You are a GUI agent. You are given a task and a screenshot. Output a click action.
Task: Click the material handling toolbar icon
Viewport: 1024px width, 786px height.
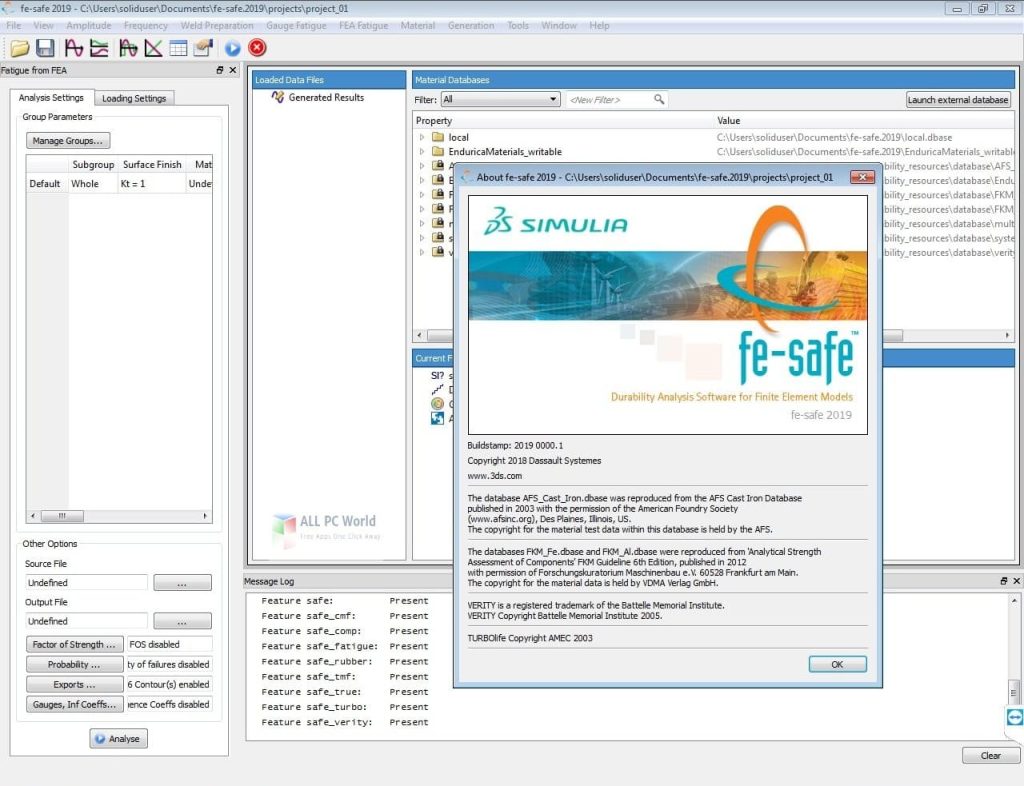tap(203, 47)
